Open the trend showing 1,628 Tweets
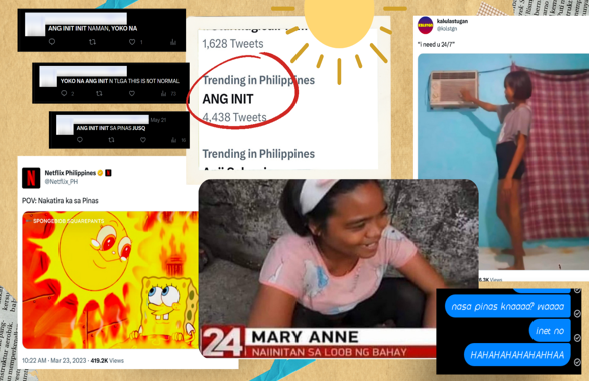This screenshot has width=589, height=381. point(233,44)
